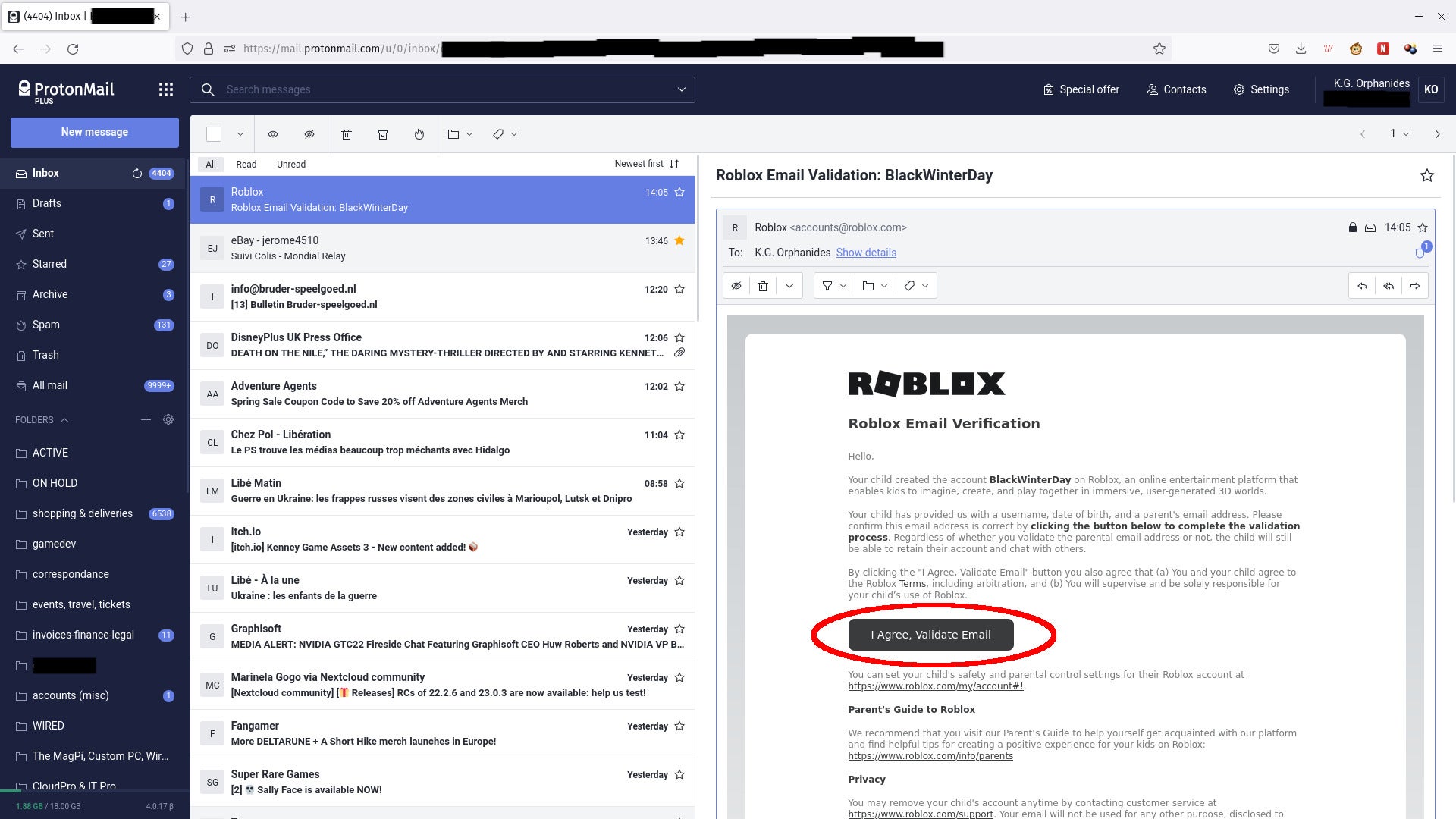Viewport: 1456px width, 819px height.
Task: Move selected messages to trash from list toolbar
Action: point(347,134)
